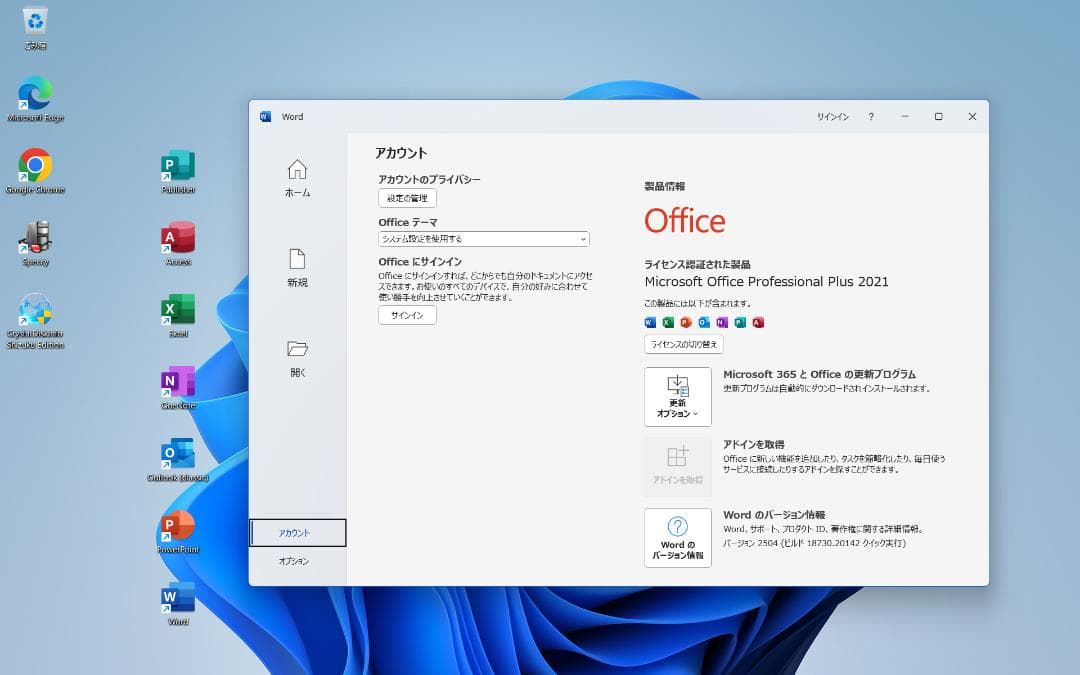Open Options (オプション) in the sidebar
The width and height of the screenshot is (1080, 675).
pyautogui.click(x=294, y=561)
